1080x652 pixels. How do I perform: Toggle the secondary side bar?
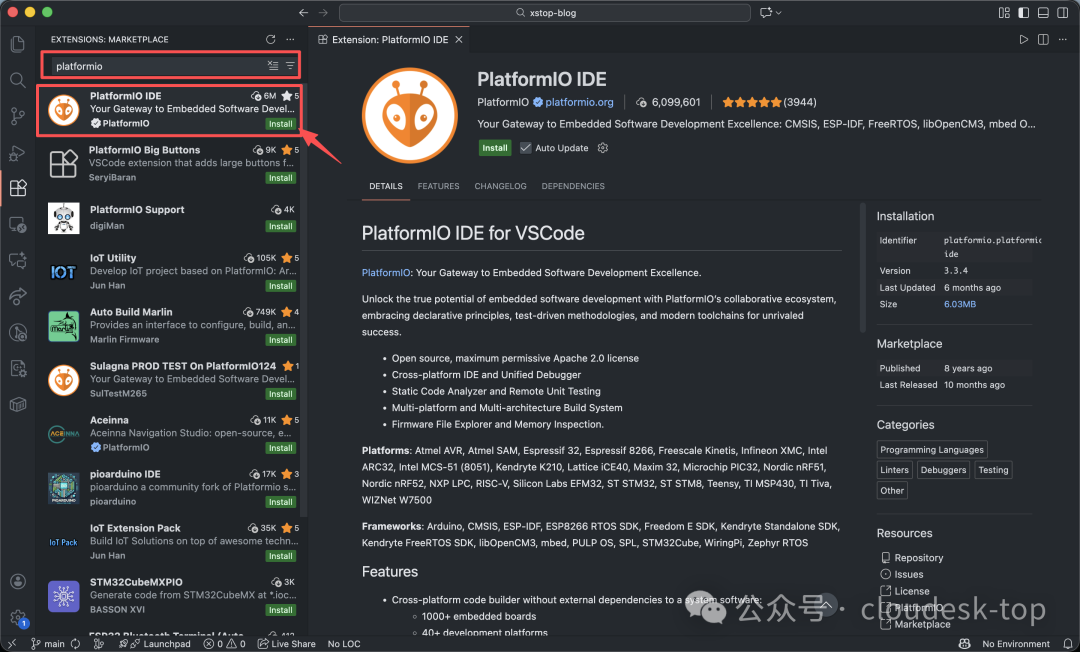[x=1063, y=12]
